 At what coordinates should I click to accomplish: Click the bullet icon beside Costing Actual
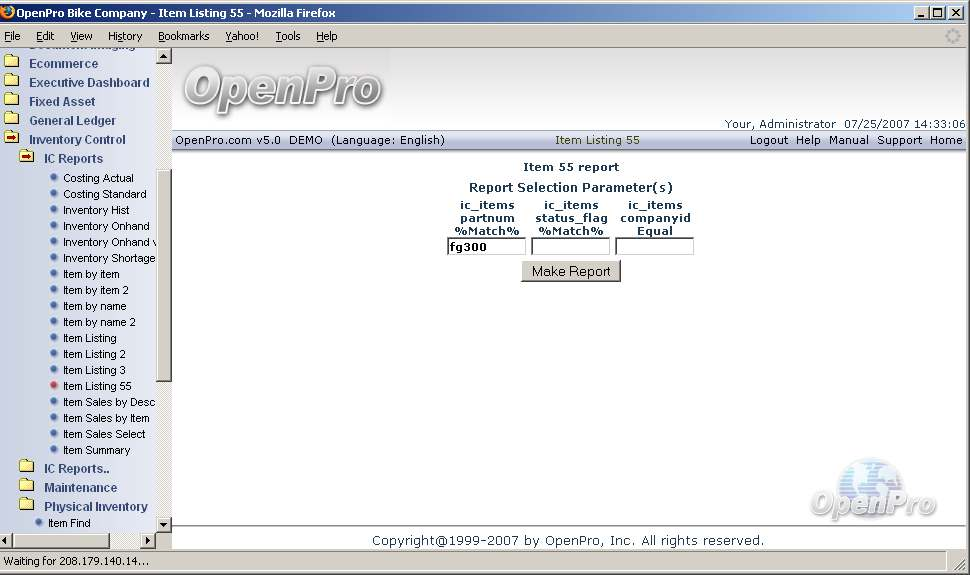coord(54,178)
